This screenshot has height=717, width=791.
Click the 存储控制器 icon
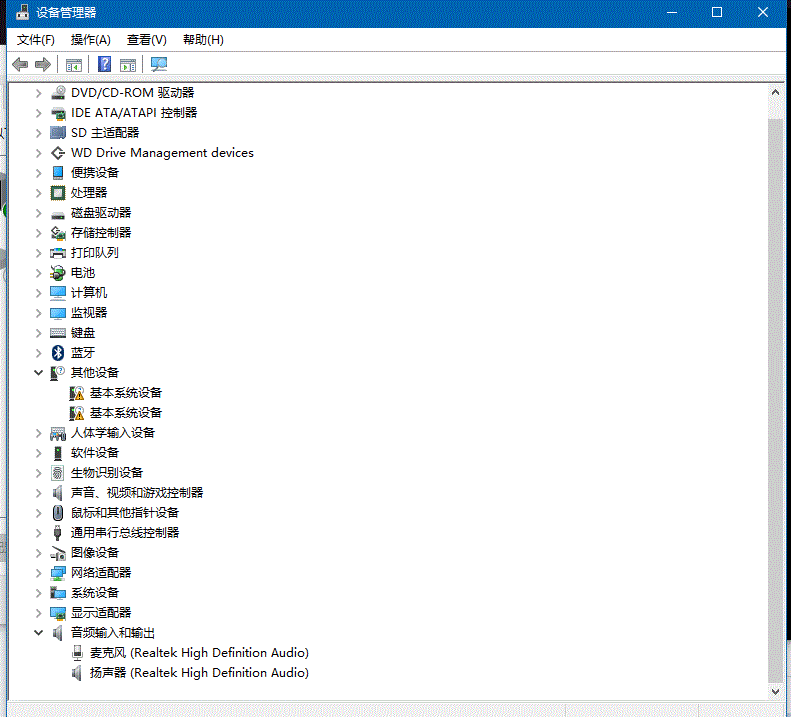tap(58, 233)
